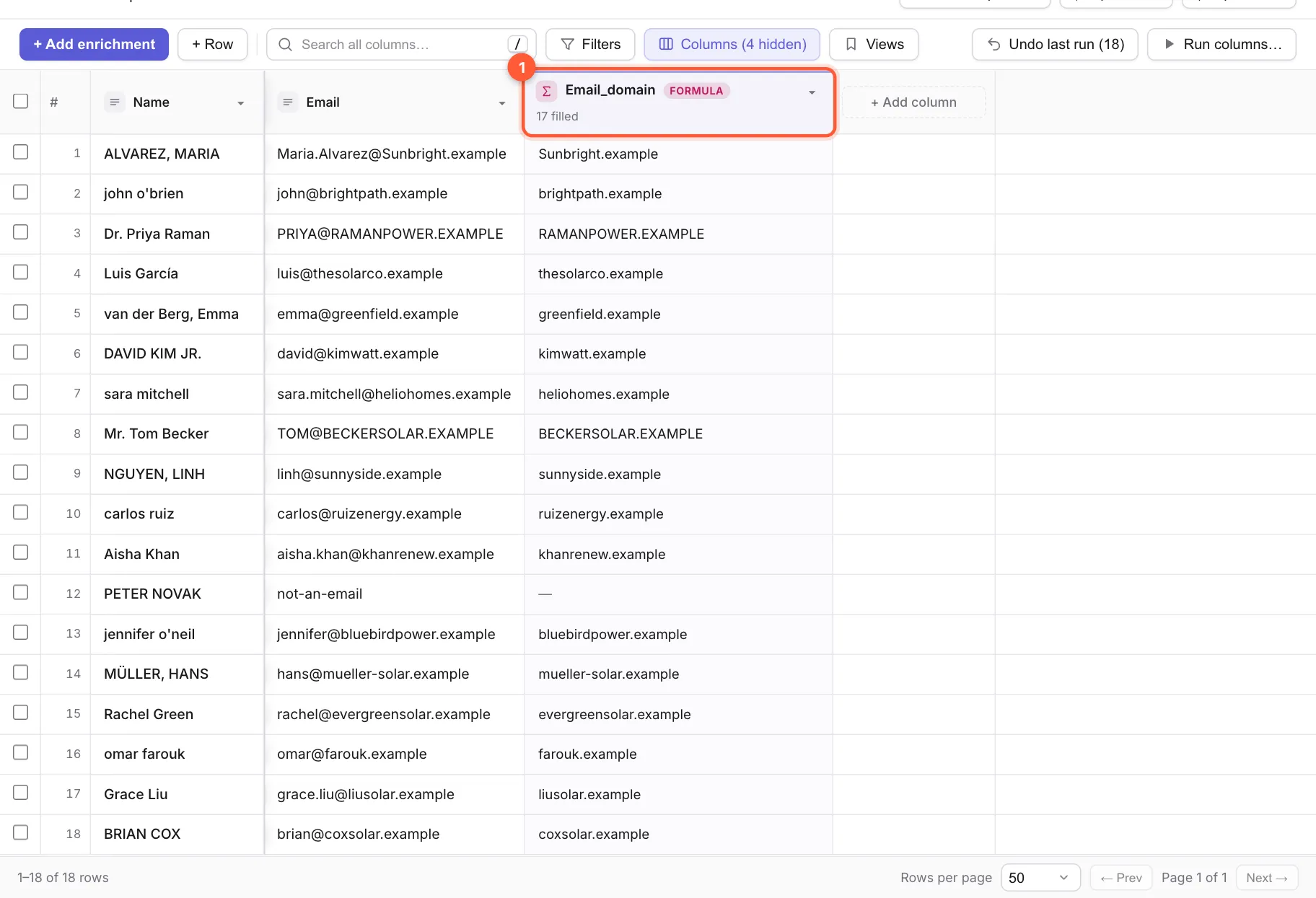Image resolution: width=1316 pixels, height=898 pixels.
Task: Add a new Row
Action: point(212,45)
